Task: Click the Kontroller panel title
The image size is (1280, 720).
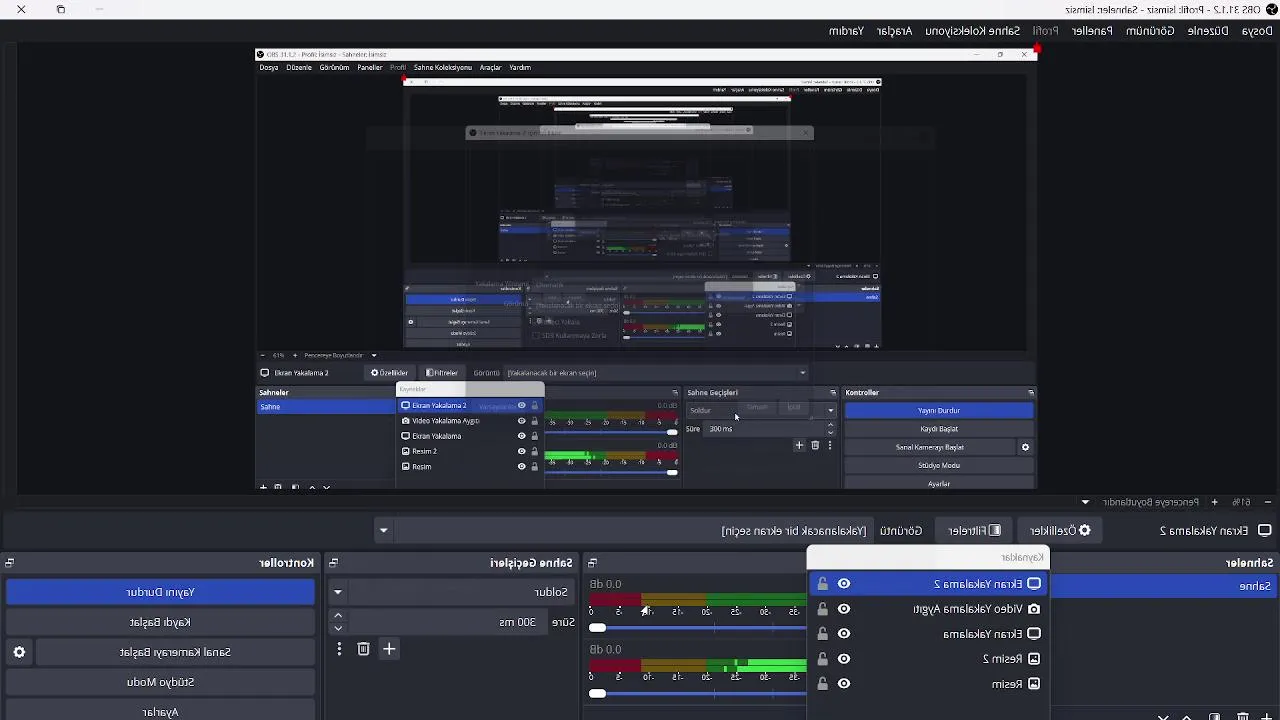Action: [287, 563]
